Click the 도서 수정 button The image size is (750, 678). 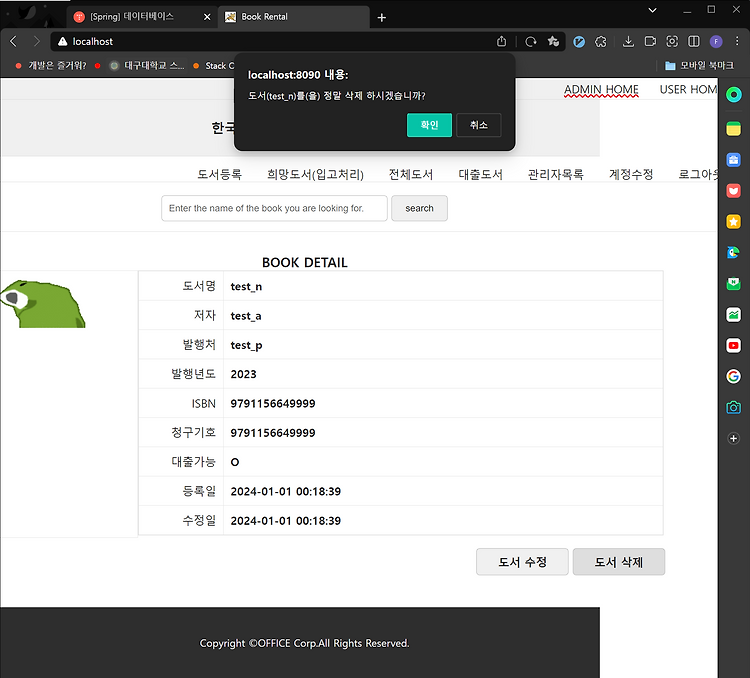[522, 562]
